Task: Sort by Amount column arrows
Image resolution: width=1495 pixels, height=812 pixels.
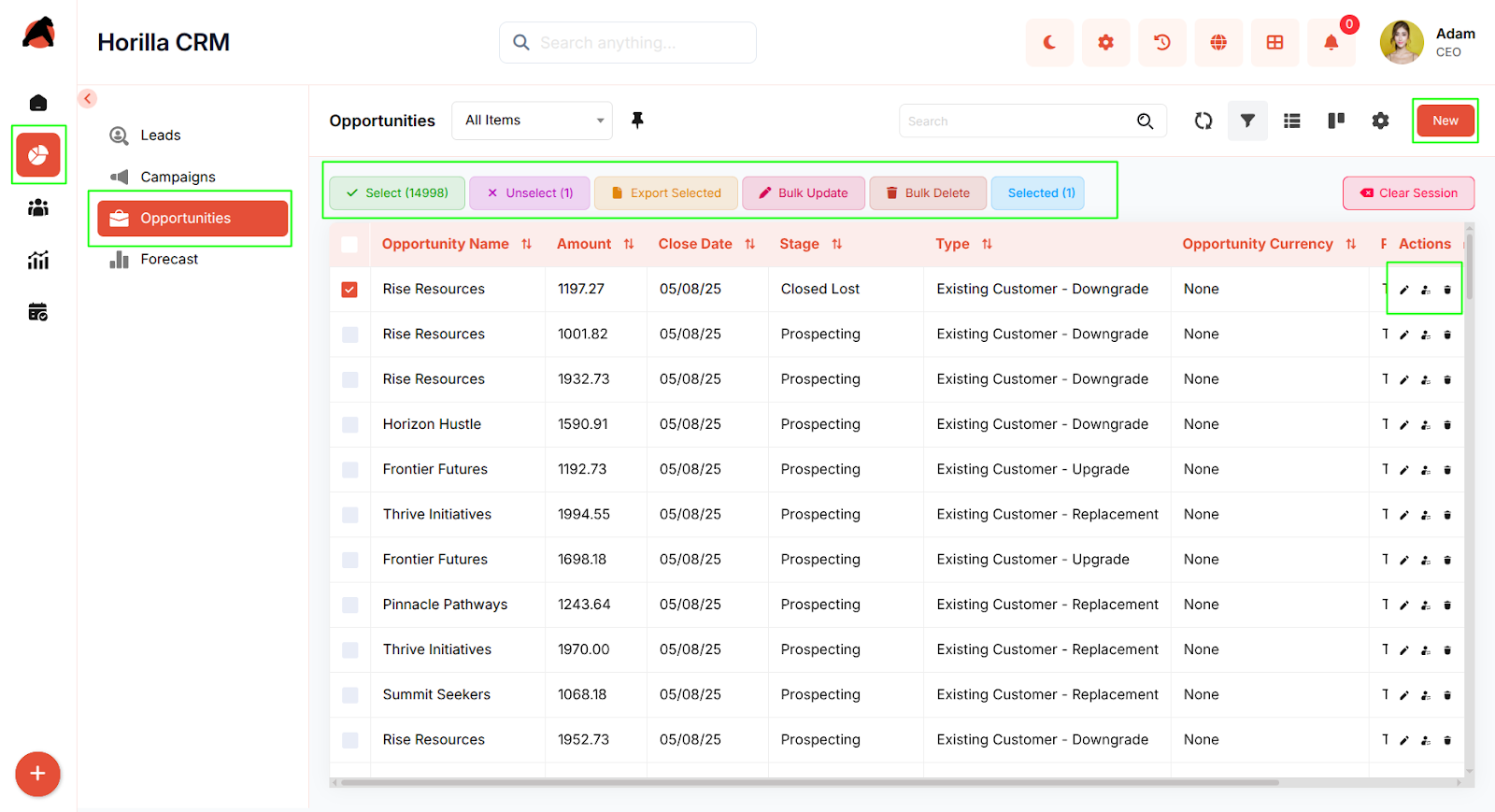Action: pos(629,245)
